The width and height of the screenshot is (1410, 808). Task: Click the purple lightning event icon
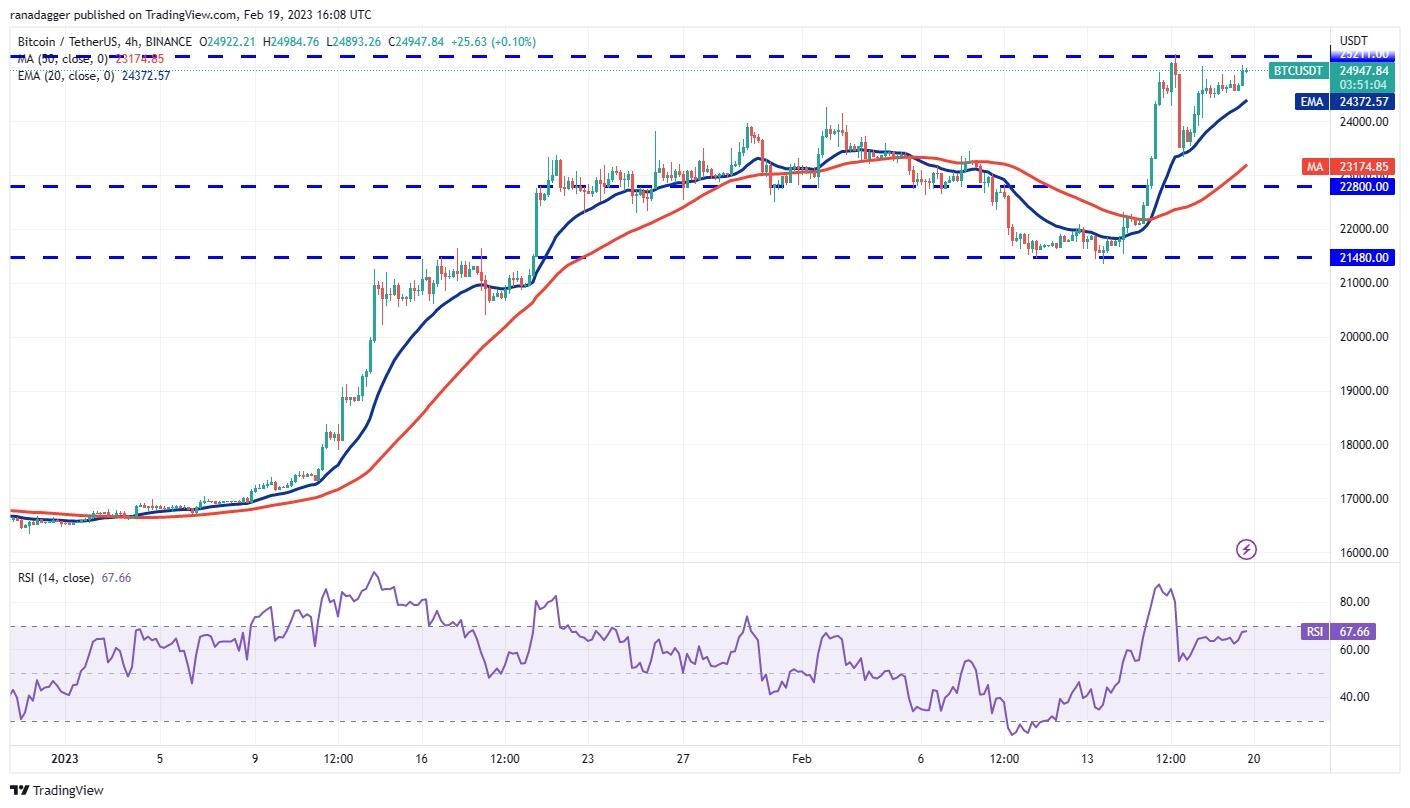tap(1246, 549)
